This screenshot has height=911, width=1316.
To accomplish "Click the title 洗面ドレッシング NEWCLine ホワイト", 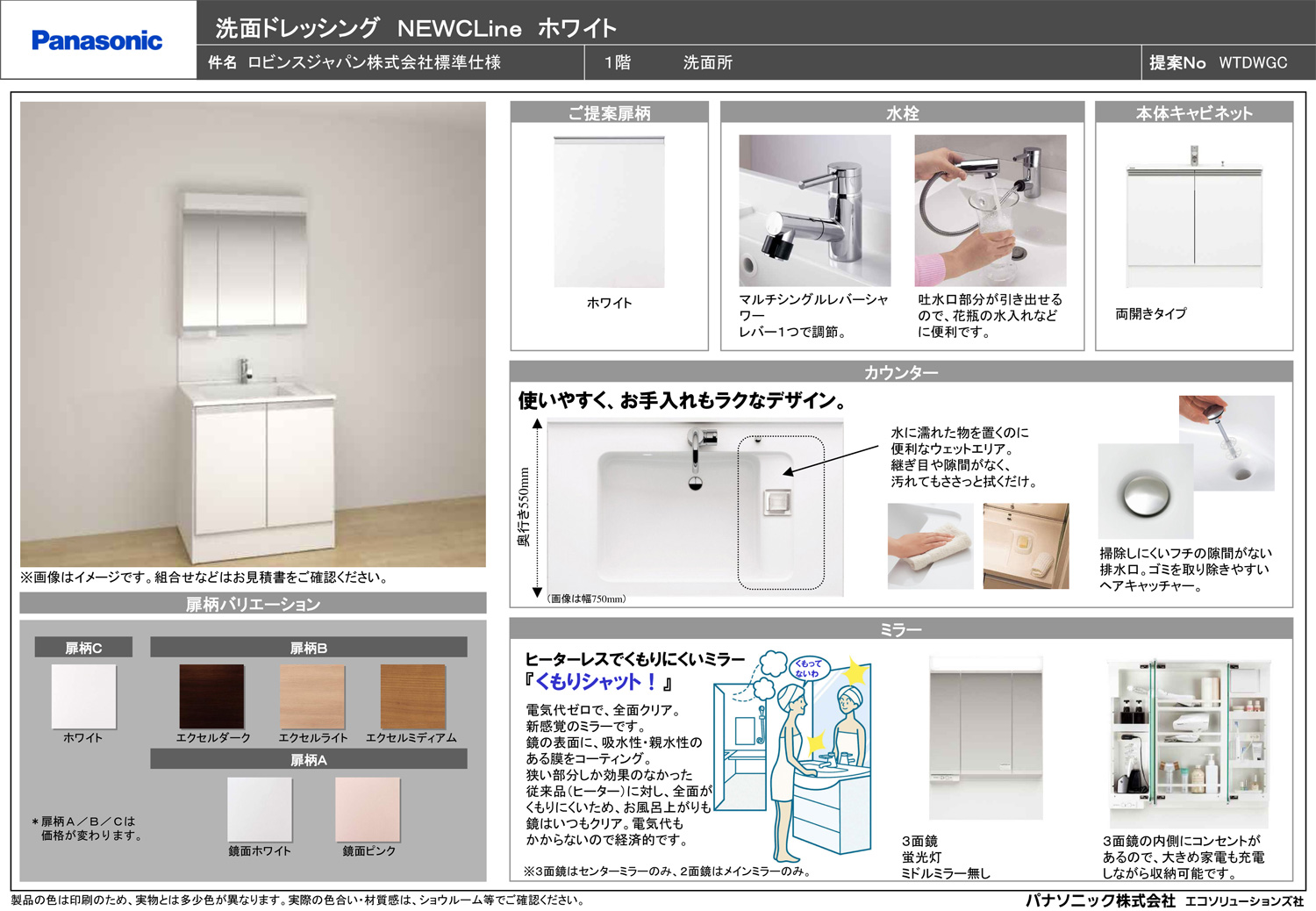I will (417, 28).
